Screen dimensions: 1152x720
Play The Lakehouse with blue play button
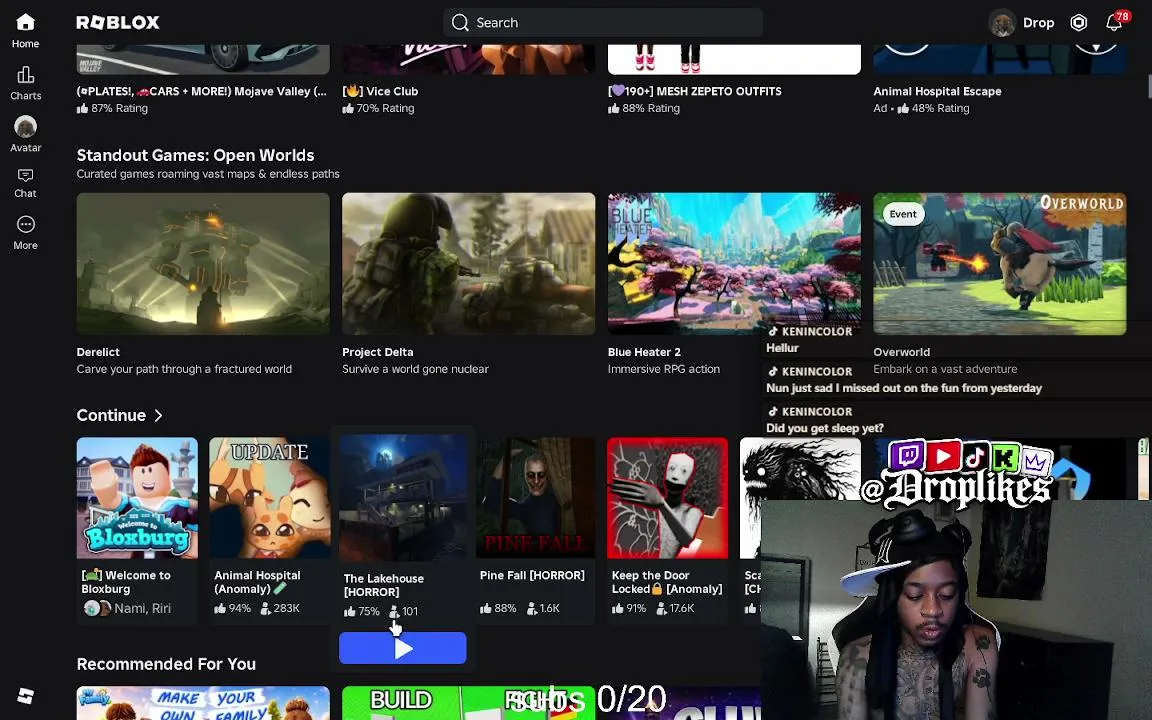click(403, 648)
